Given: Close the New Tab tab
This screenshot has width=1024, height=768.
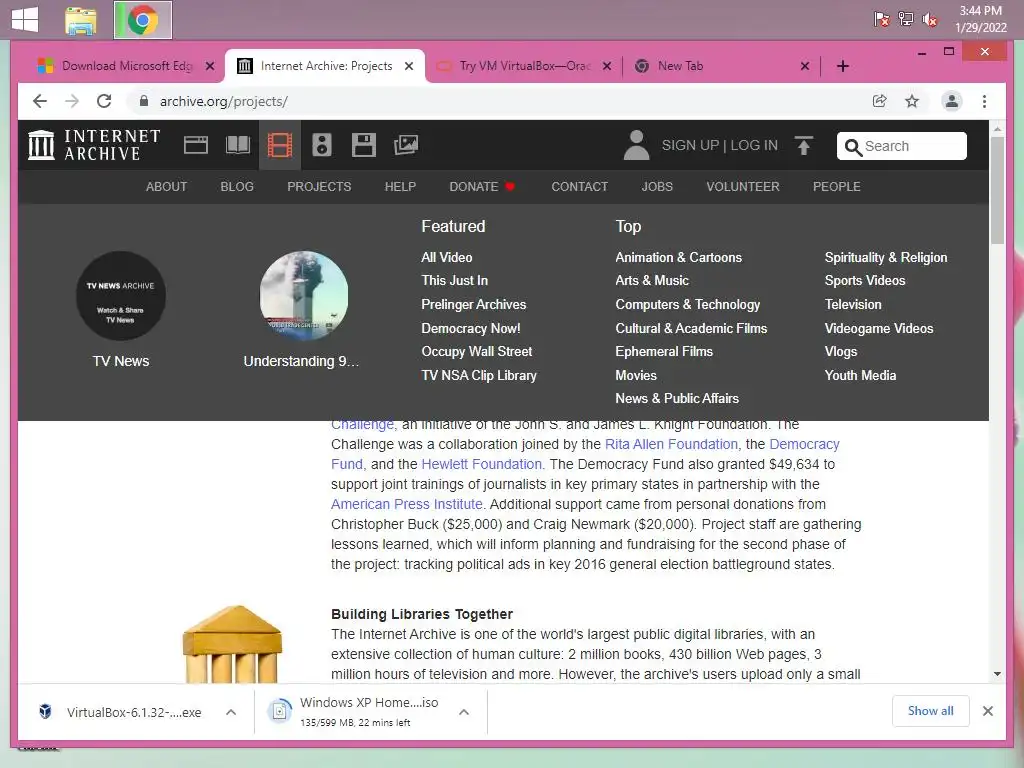Looking at the screenshot, I should point(805,66).
